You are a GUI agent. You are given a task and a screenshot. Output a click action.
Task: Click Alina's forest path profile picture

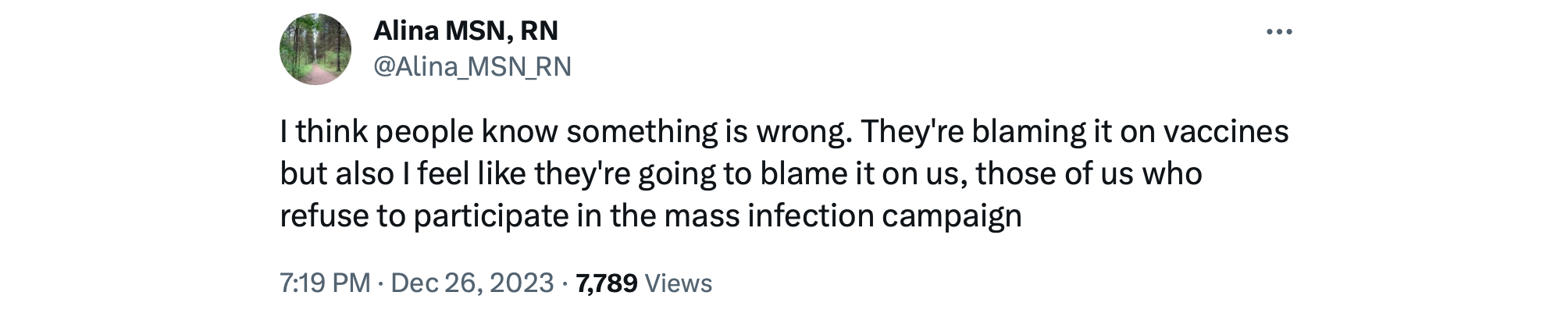point(315,49)
